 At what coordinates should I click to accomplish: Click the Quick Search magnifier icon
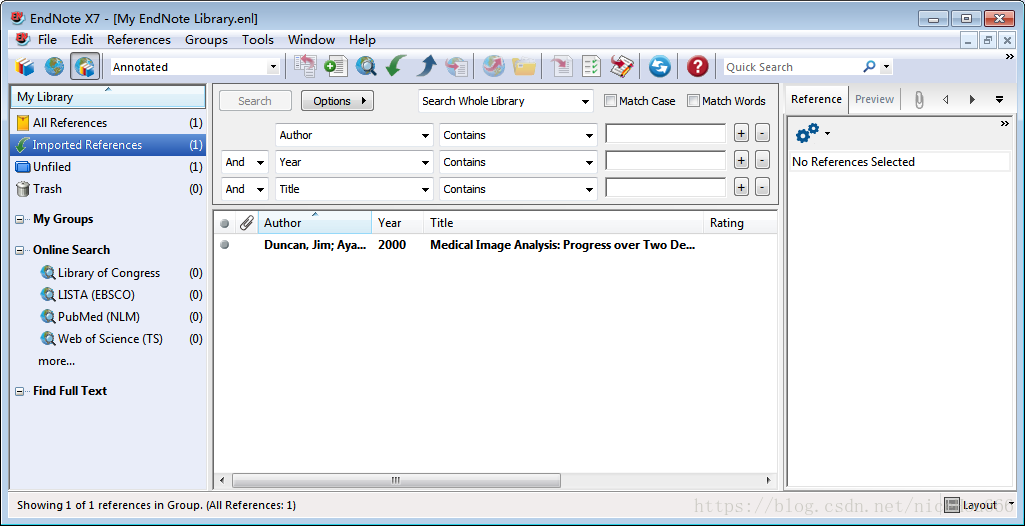pos(869,67)
